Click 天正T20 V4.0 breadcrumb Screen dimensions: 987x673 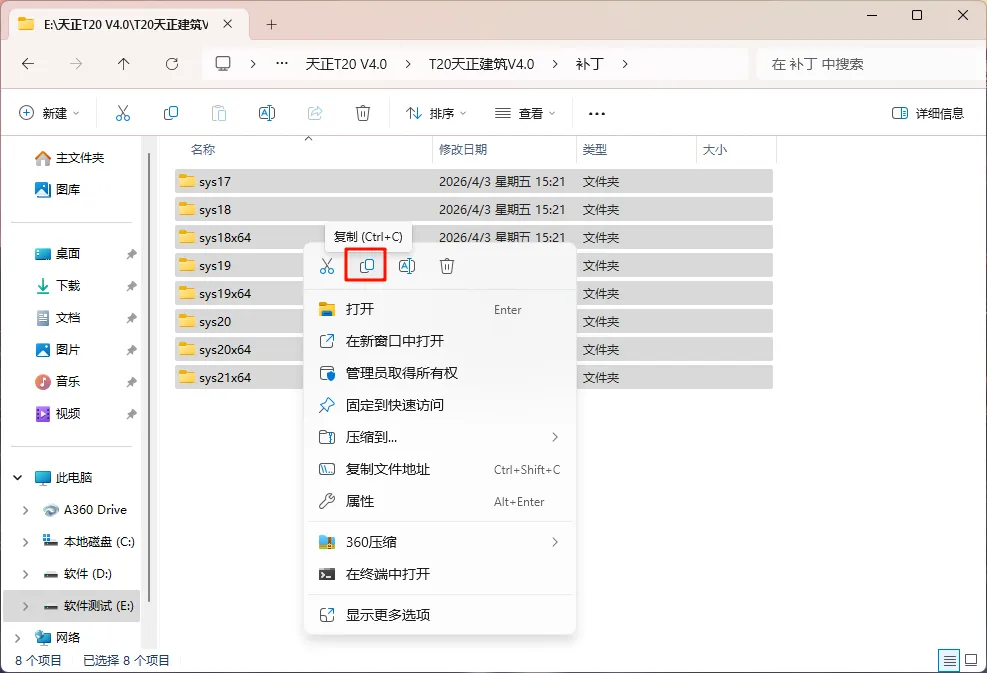[x=346, y=64]
